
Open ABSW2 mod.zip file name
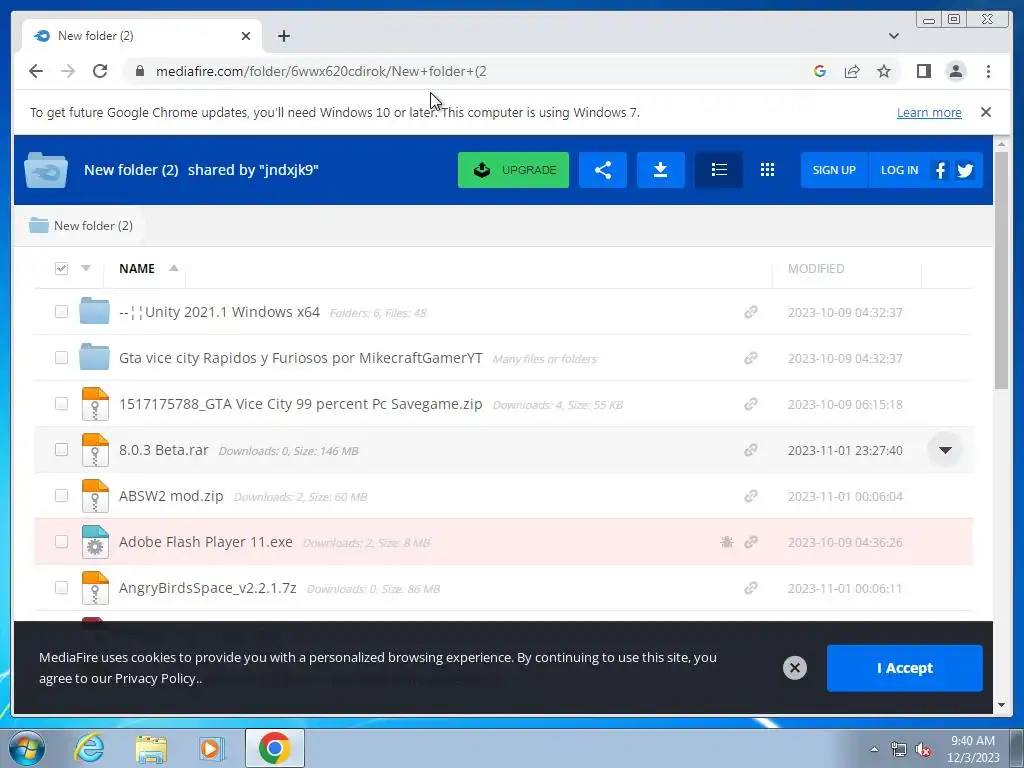[x=171, y=496]
